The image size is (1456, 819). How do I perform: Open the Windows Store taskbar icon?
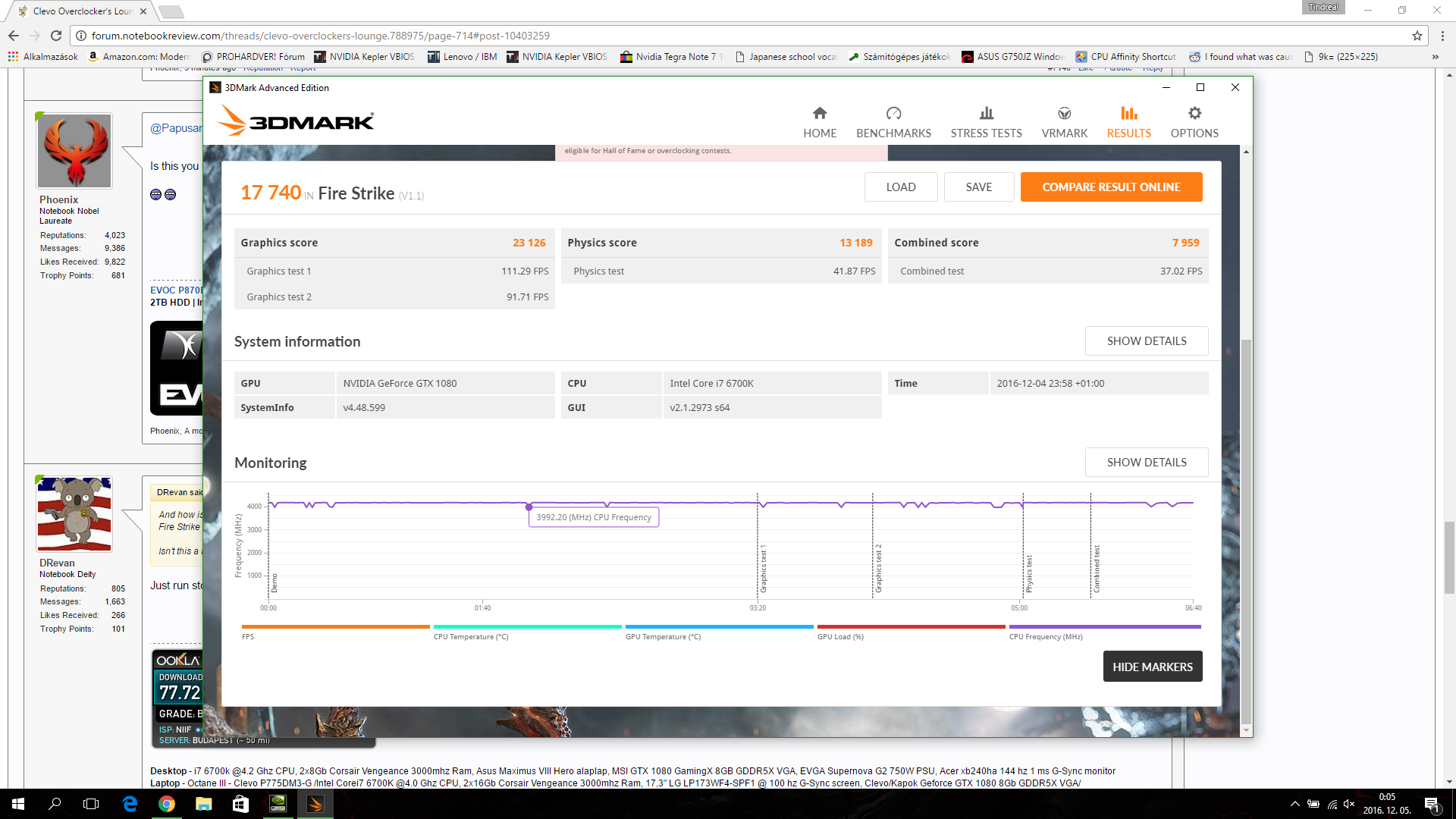(x=240, y=804)
